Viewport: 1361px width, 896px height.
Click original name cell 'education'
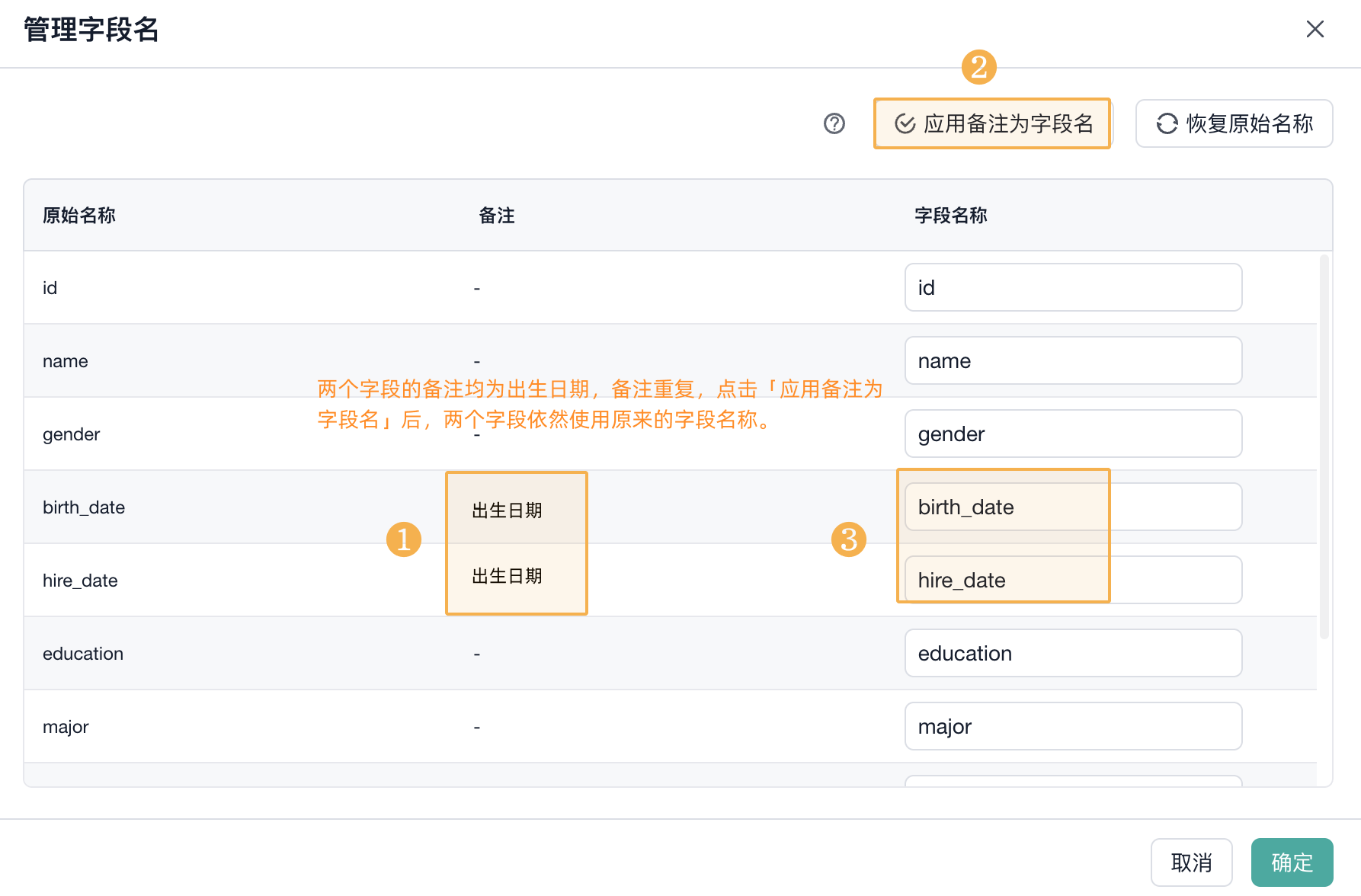(x=83, y=654)
